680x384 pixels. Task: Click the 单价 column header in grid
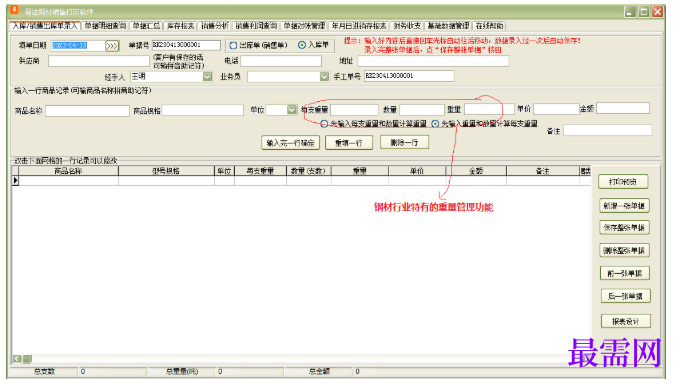tap(417, 171)
